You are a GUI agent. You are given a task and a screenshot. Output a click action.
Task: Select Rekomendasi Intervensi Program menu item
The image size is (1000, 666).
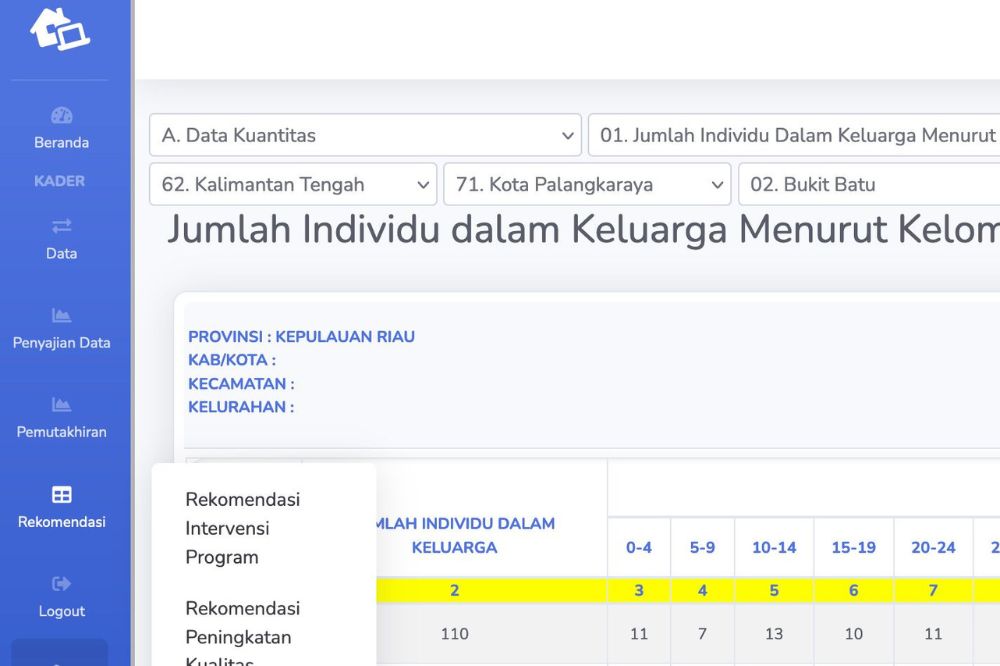pos(242,528)
